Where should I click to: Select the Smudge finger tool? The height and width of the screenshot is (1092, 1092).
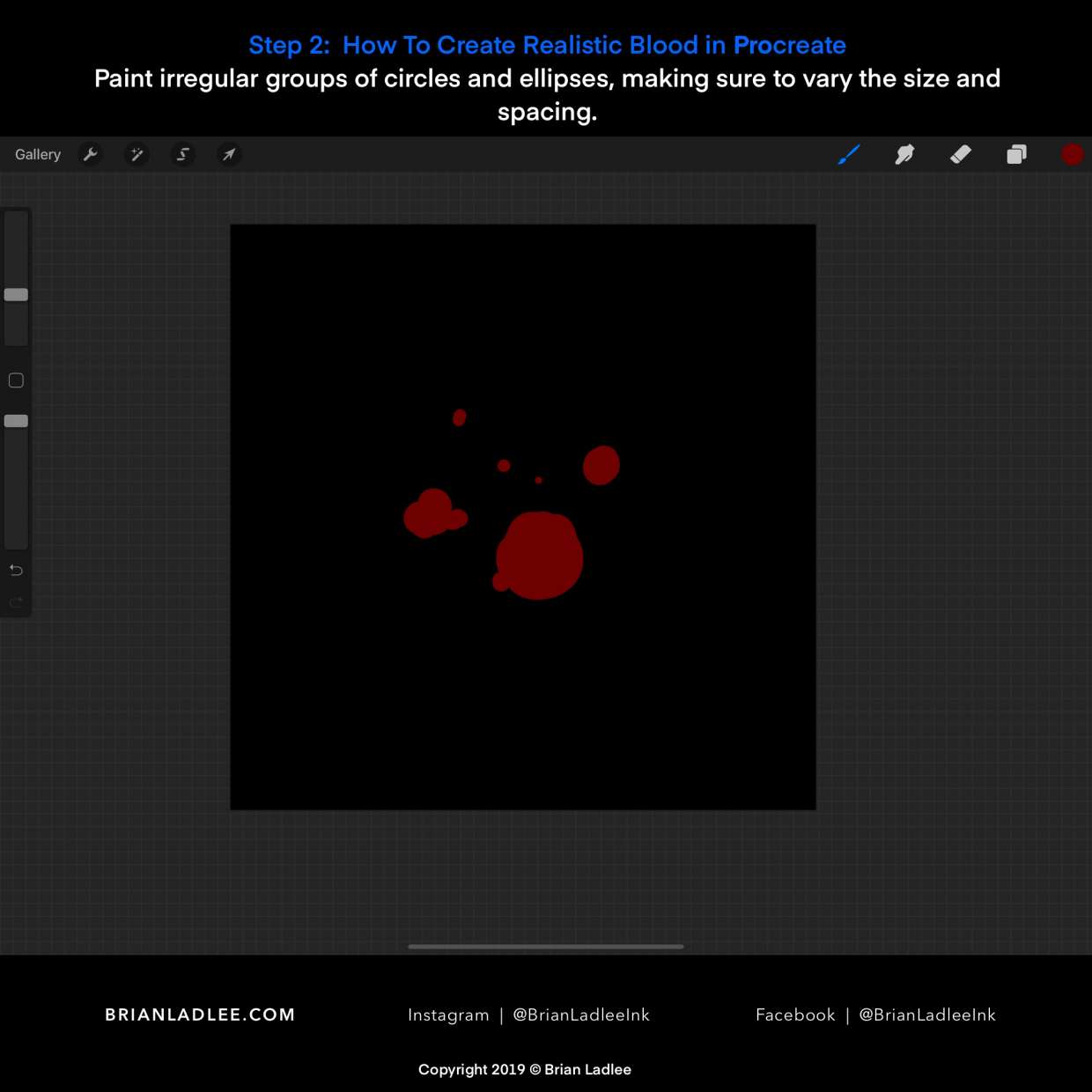[x=904, y=155]
